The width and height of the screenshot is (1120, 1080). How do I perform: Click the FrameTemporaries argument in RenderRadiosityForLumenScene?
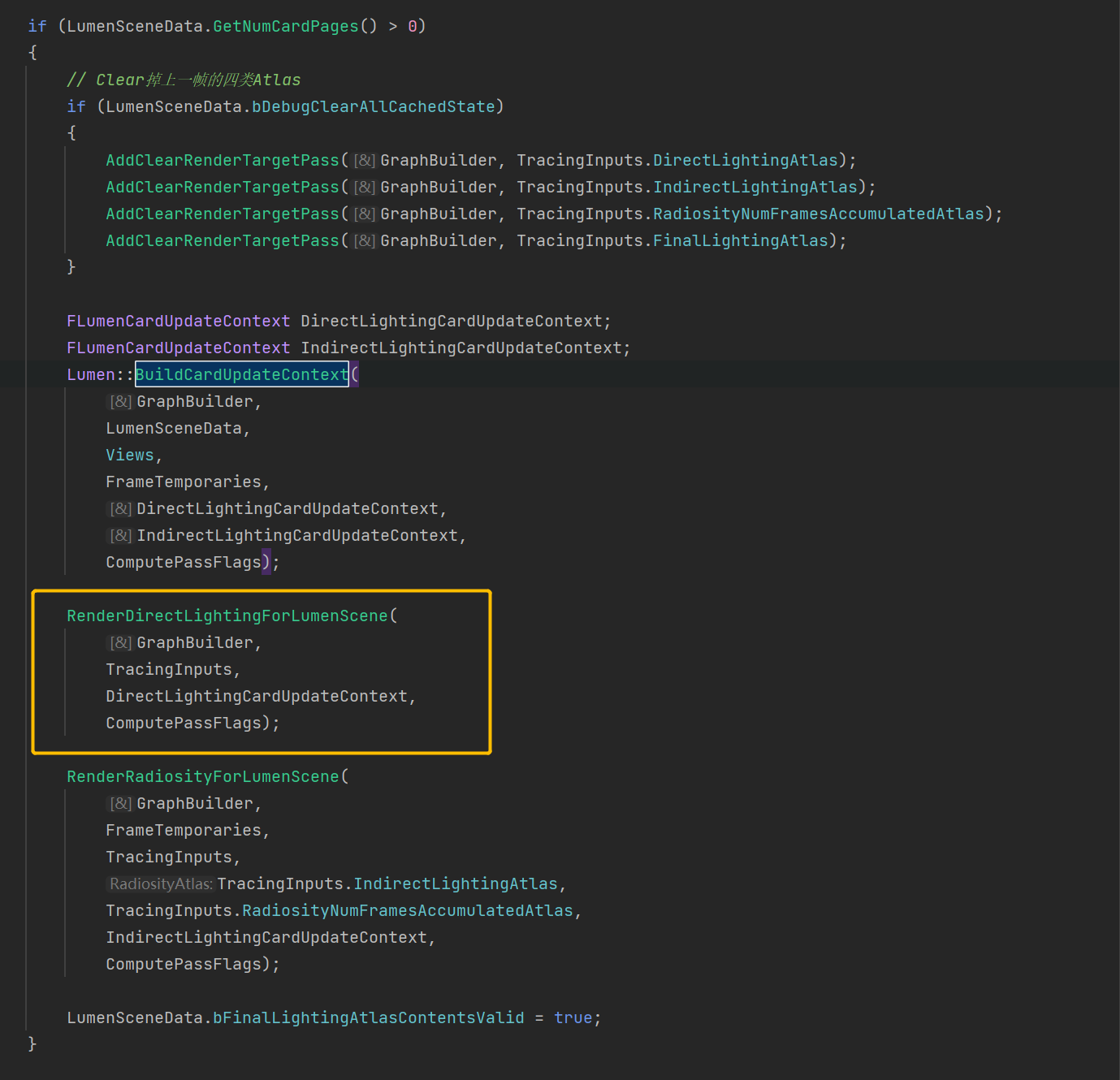coord(183,830)
